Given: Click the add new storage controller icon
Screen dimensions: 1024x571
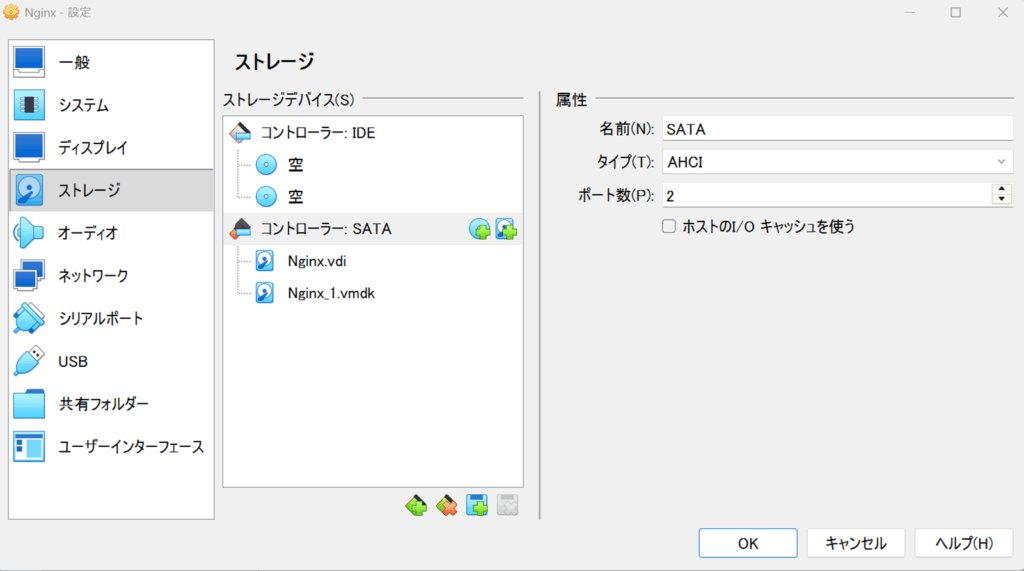Looking at the screenshot, I should pyautogui.click(x=416, y=506).
